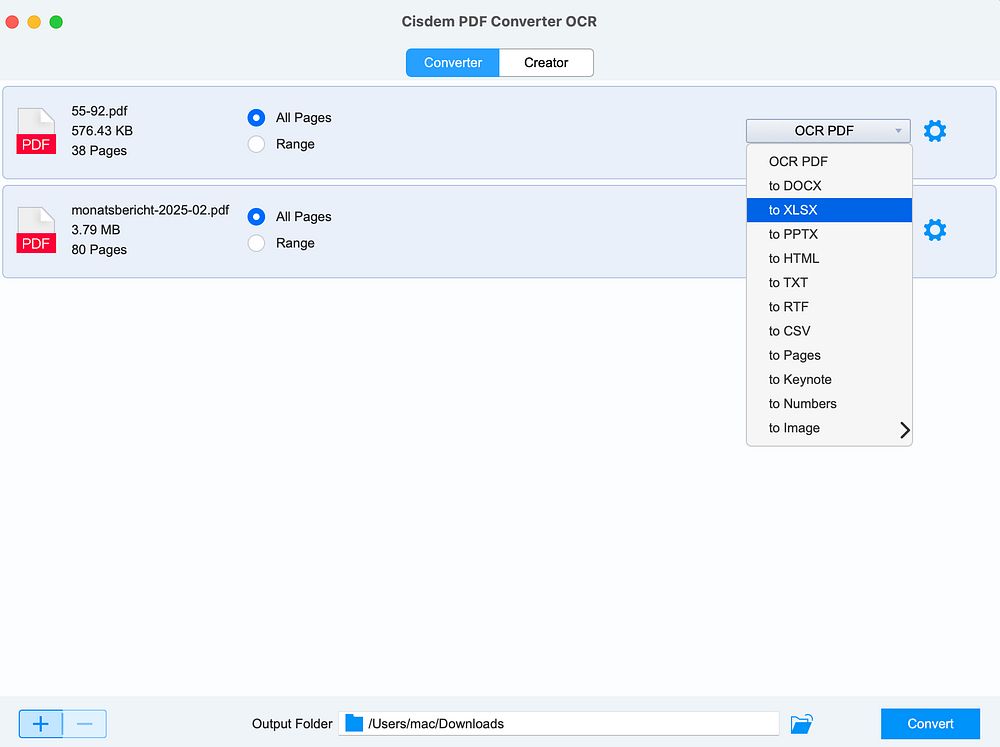Select Range for 55-92.pdf
The image size is (1000, 747).
(256, 144)
